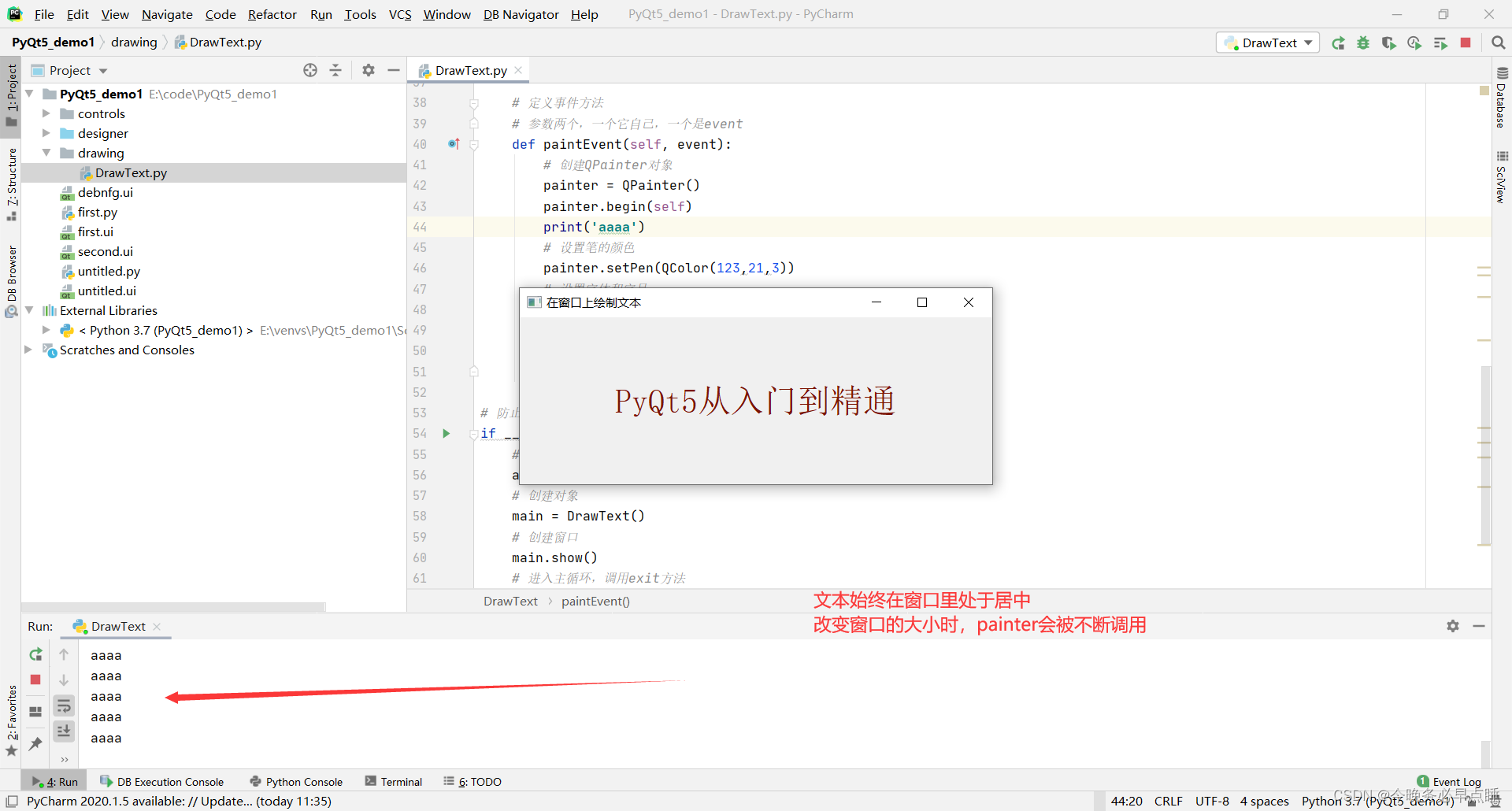Collapse the drawing folder
Viewport: 1512px width, 811px height.
[46, 153]
